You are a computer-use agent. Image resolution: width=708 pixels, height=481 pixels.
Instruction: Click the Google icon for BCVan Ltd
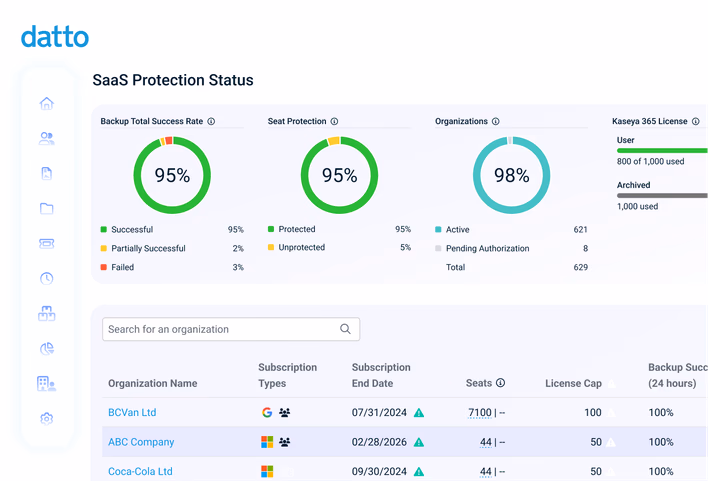point(267,412)
